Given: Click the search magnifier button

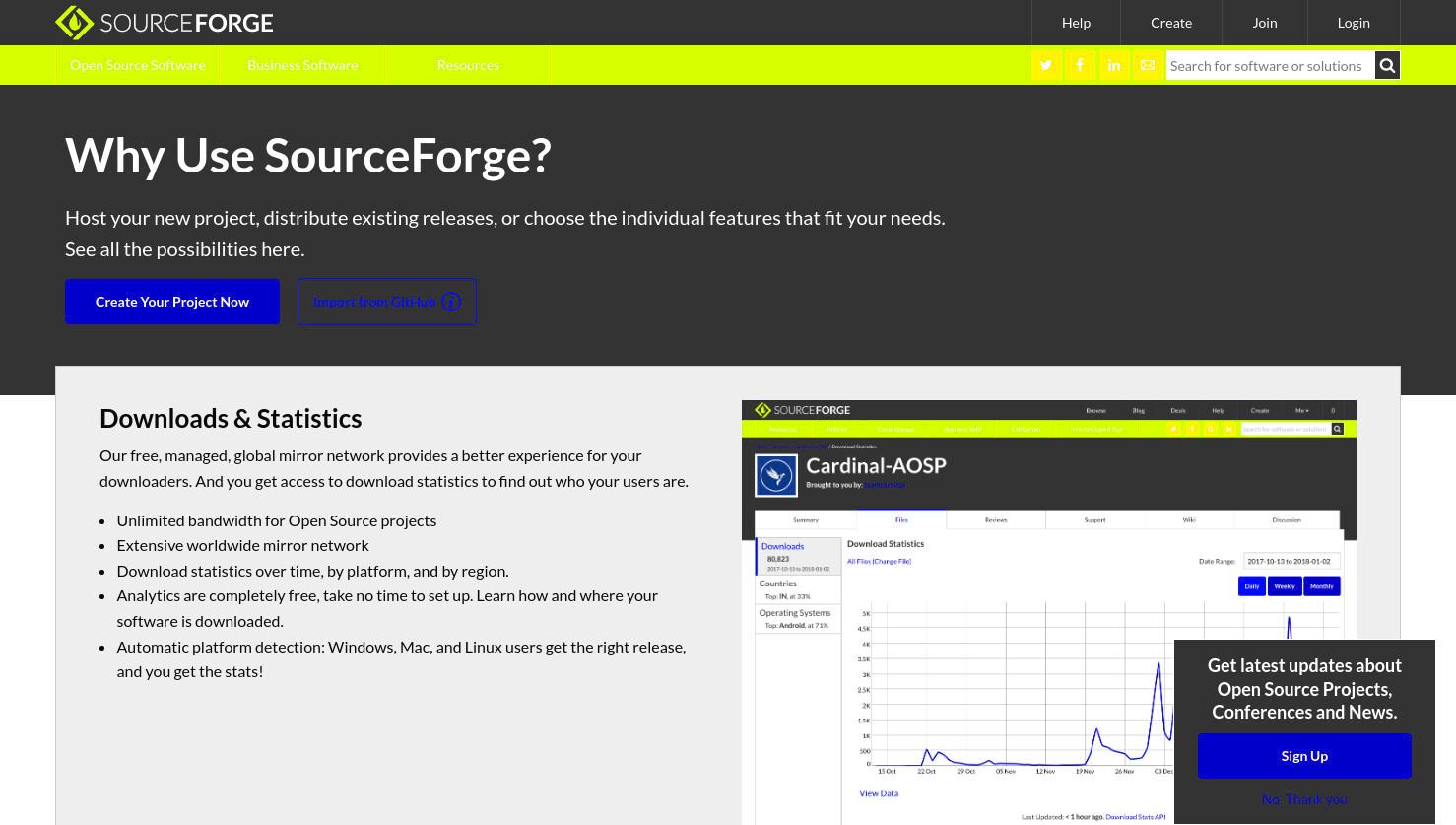Looking at the screenshot, I should (1387, 65).
